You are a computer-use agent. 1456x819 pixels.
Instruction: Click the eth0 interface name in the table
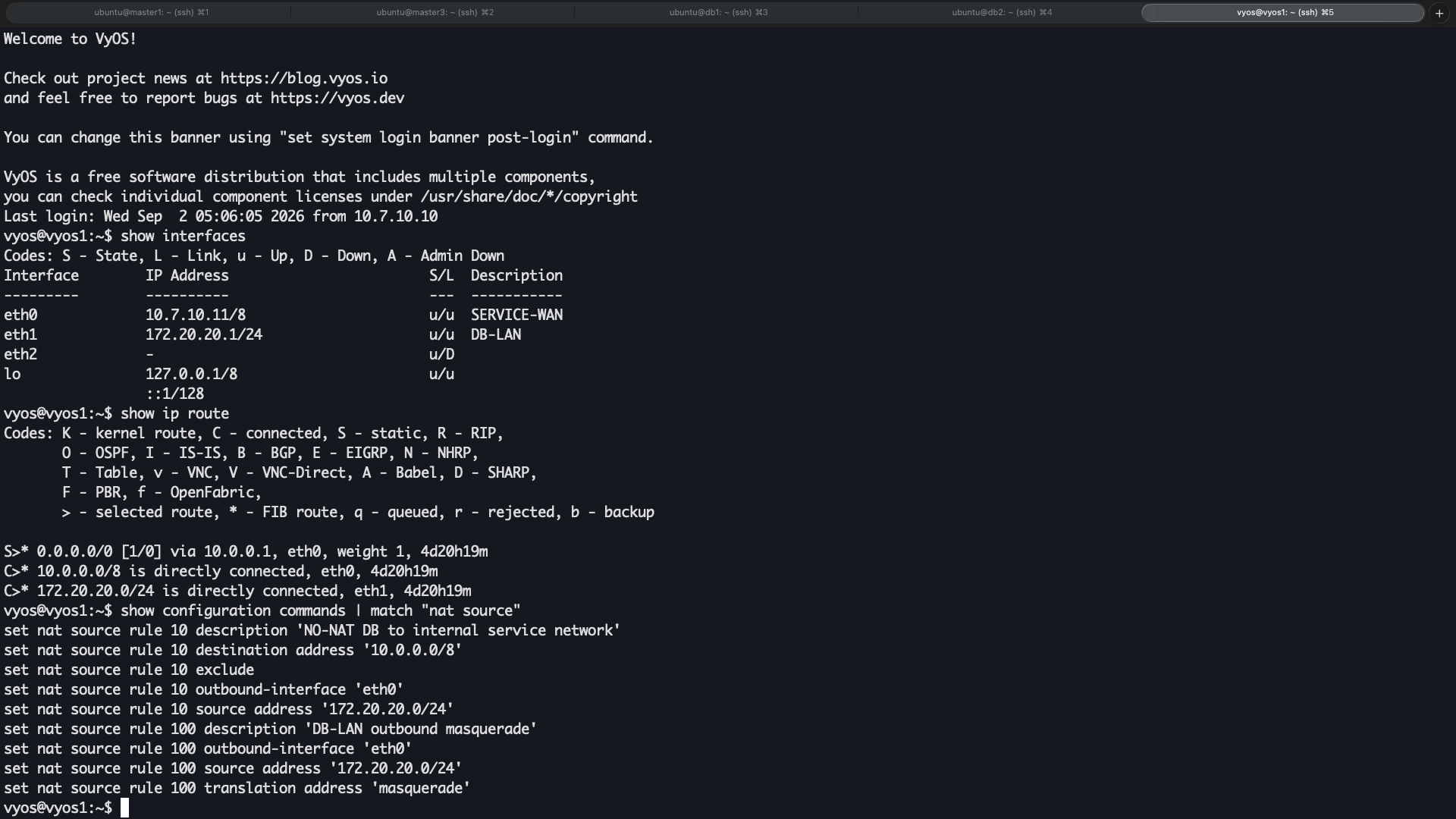pyautogui.click(x=20, y=315)
